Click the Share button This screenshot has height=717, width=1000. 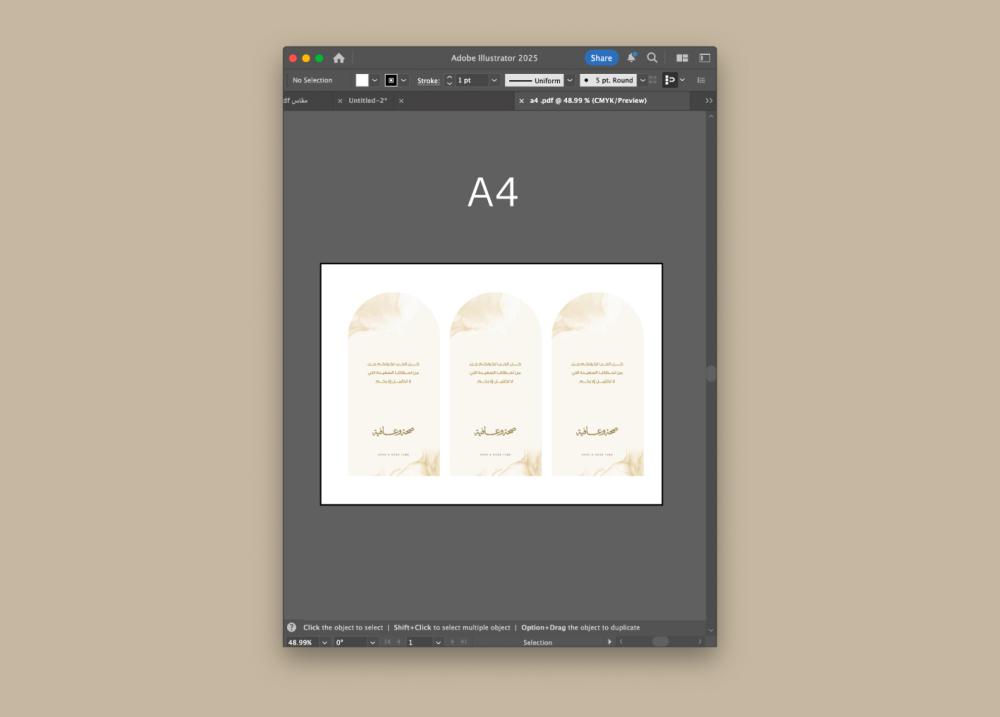coord(601,58)
